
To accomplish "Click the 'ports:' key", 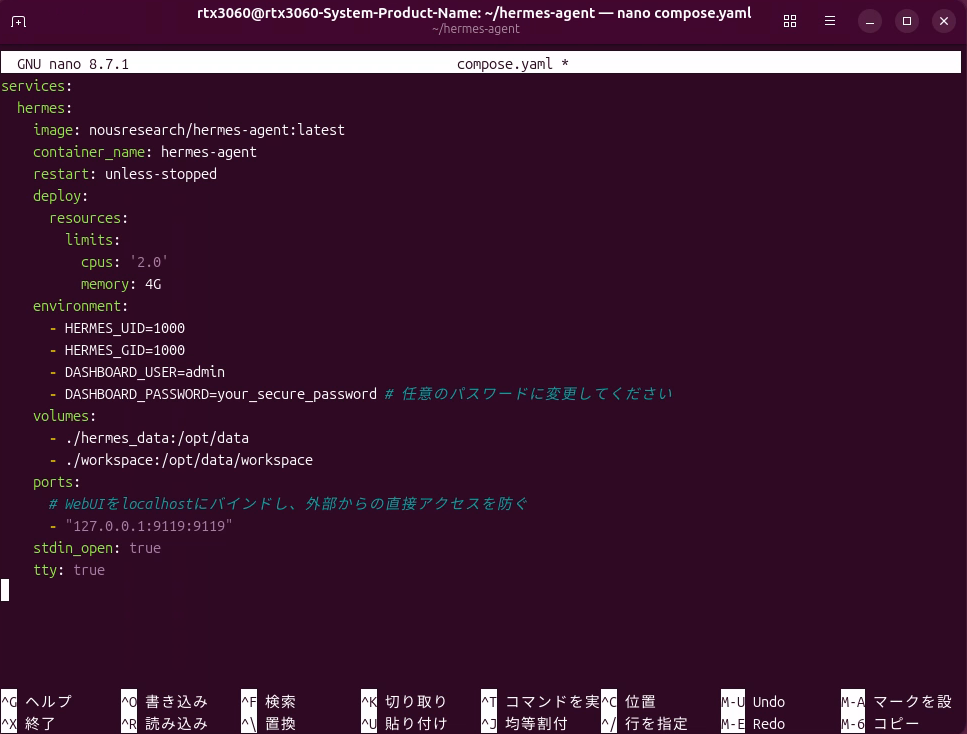I will point(57,482).
